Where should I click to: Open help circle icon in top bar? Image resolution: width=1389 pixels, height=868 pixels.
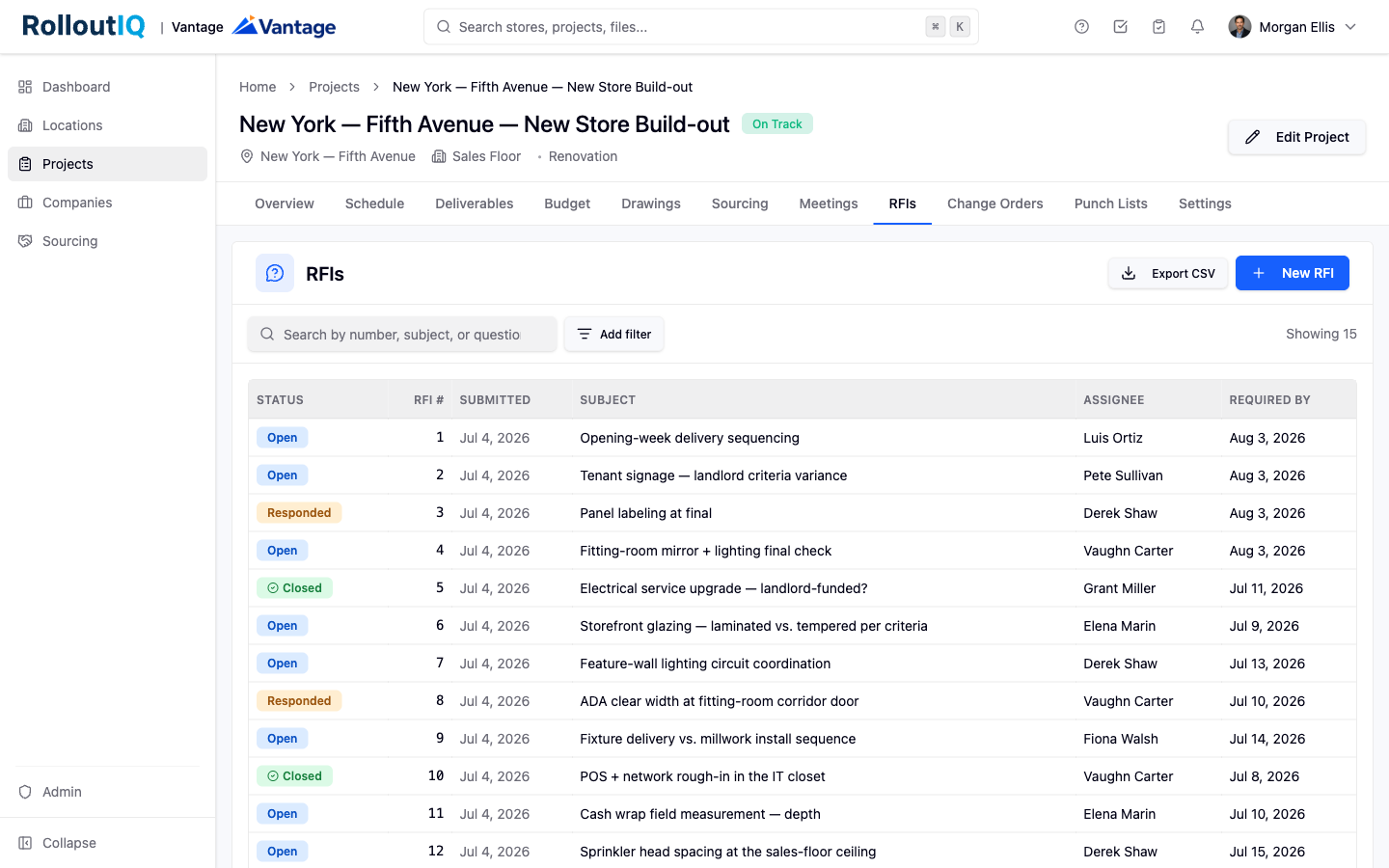click(x=1081, y=27)
